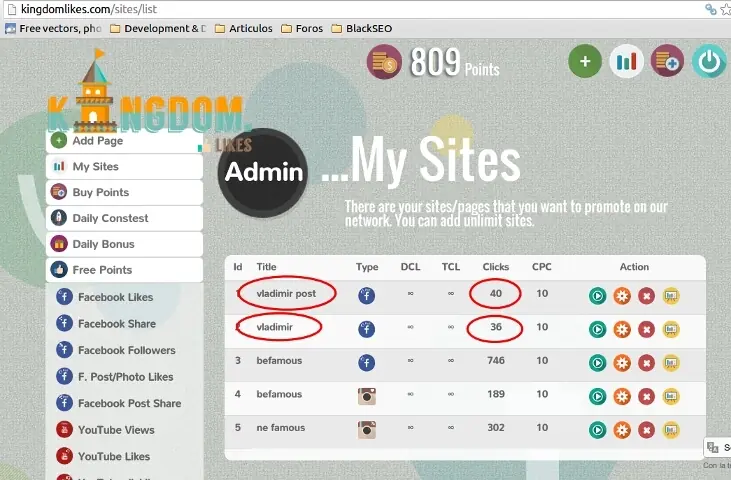Open gear settings in ne famous row
This screenshot has width=731, height=480.
(x=622, y=430)
